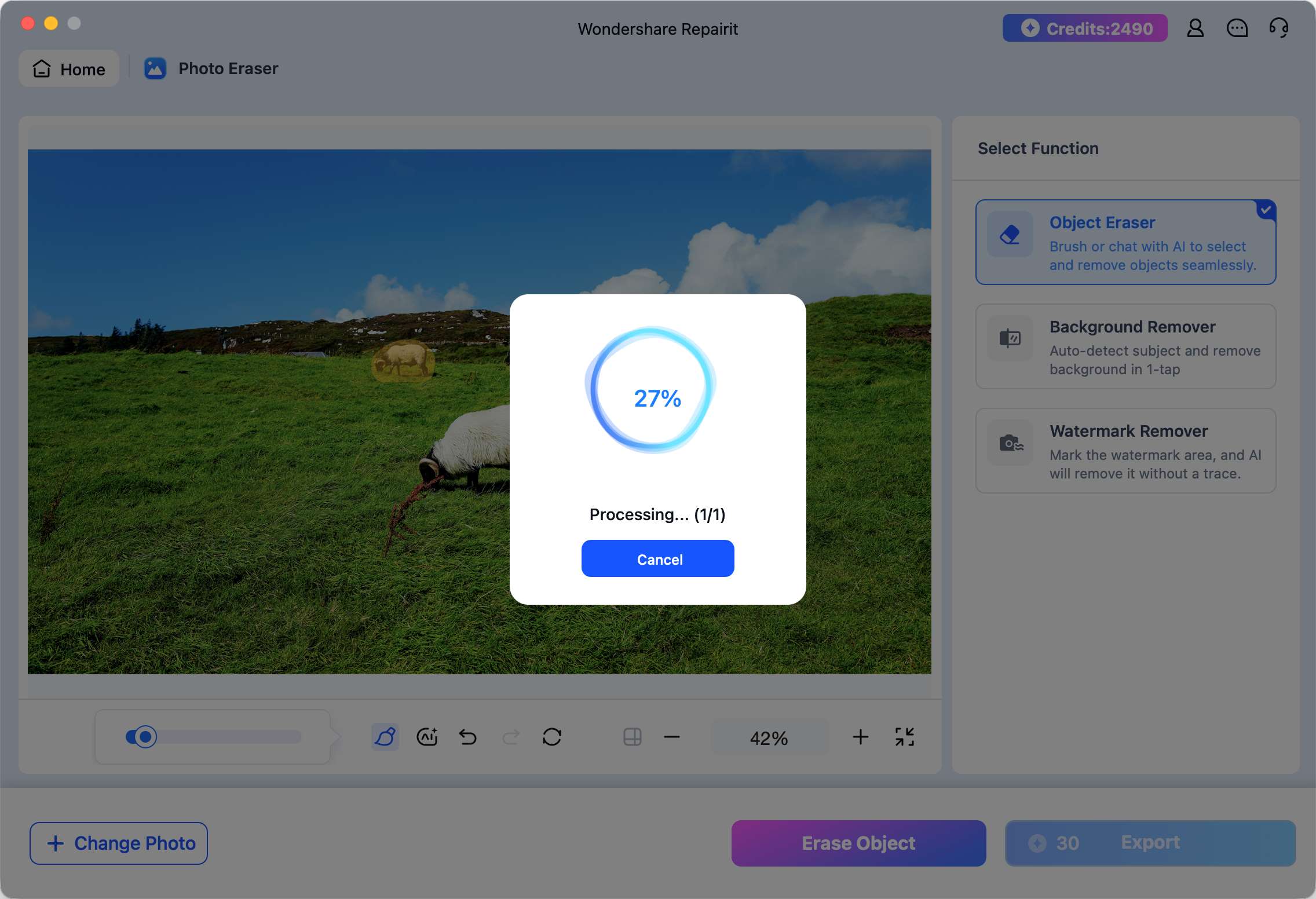Zoom in with the plus button
This screenshot has width=1316, height=899.
click(x=861, y=737)
